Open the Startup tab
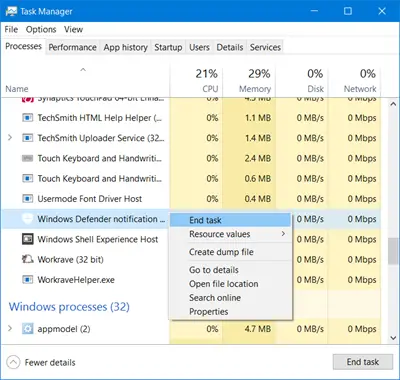The image size is (400, 380). [x=168, y=47]
